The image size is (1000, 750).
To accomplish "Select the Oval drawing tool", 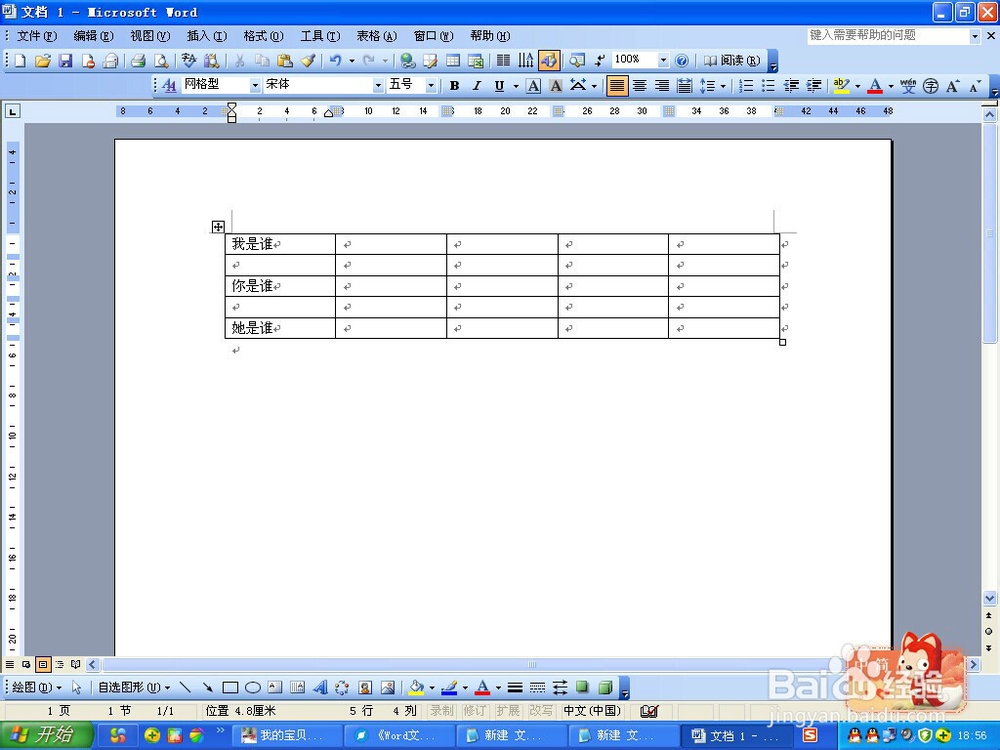I will coord(253,688).
